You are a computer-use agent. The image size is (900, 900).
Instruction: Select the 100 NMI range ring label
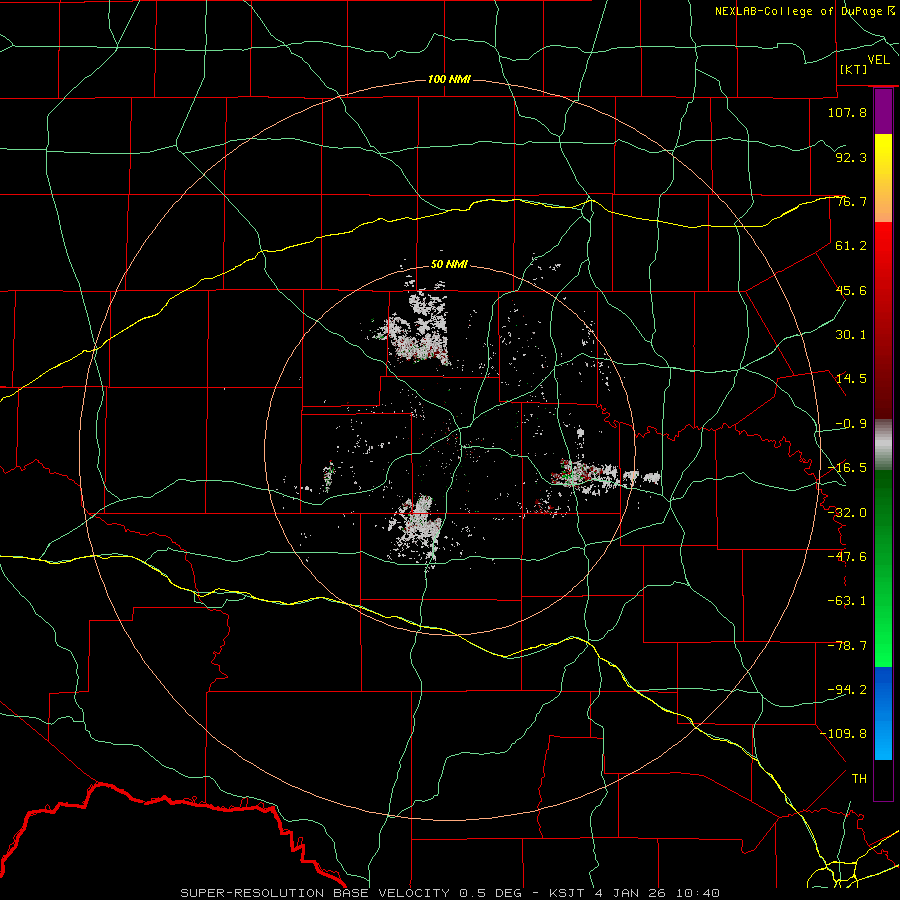click(x=449, y=79)
